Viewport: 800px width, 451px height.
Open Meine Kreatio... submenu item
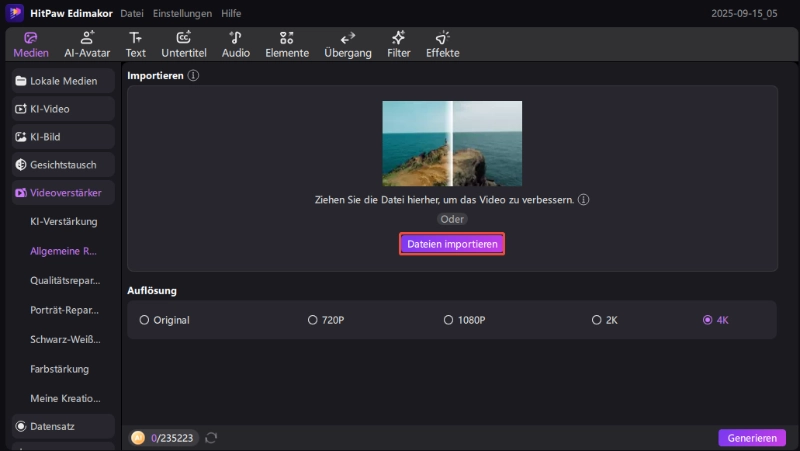pos(65,398)
